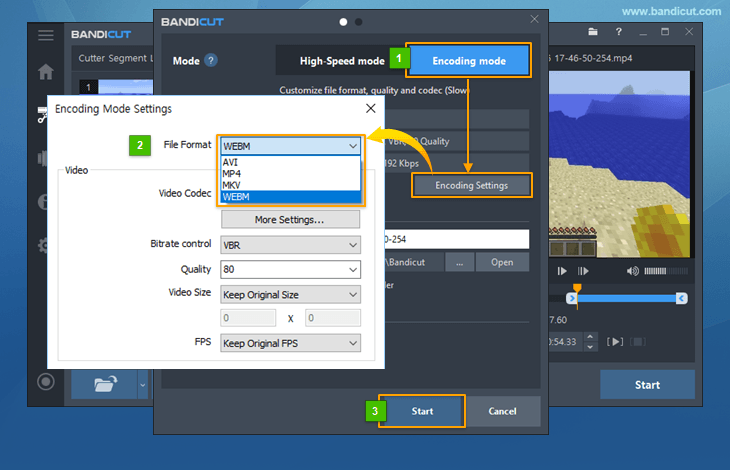Open the folder icon in main window title bar
The width and height of the screenshot is (730, 470).
click(x=593, y=32)
